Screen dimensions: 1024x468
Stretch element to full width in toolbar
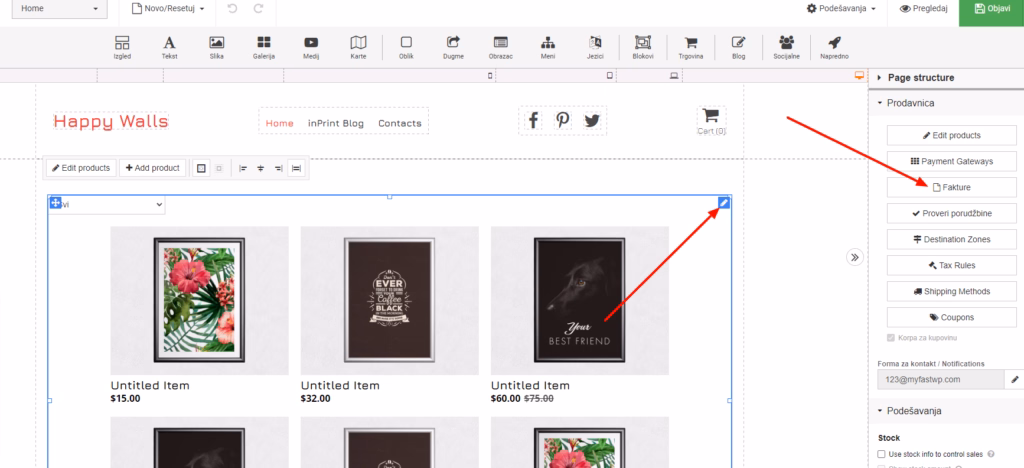click(296, 168)
